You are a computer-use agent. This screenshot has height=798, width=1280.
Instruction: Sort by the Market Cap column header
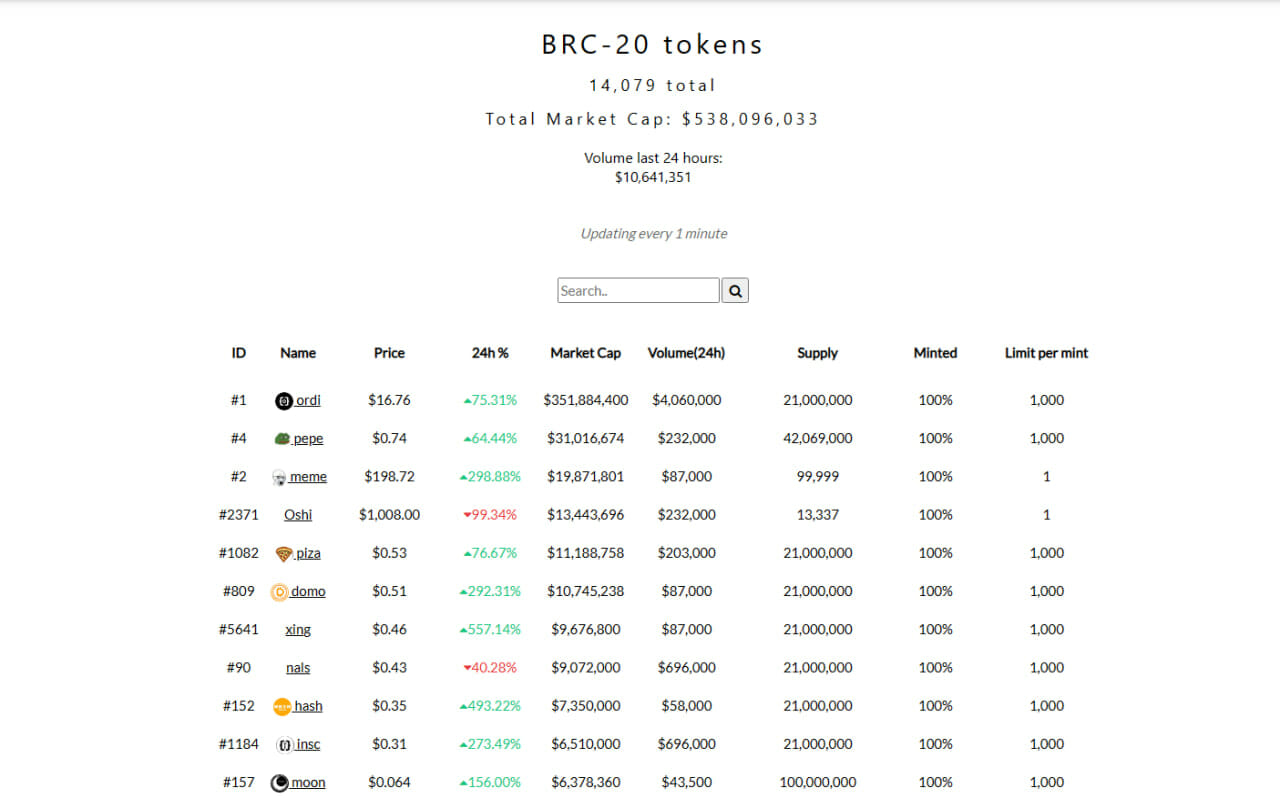tap(586, 353)
